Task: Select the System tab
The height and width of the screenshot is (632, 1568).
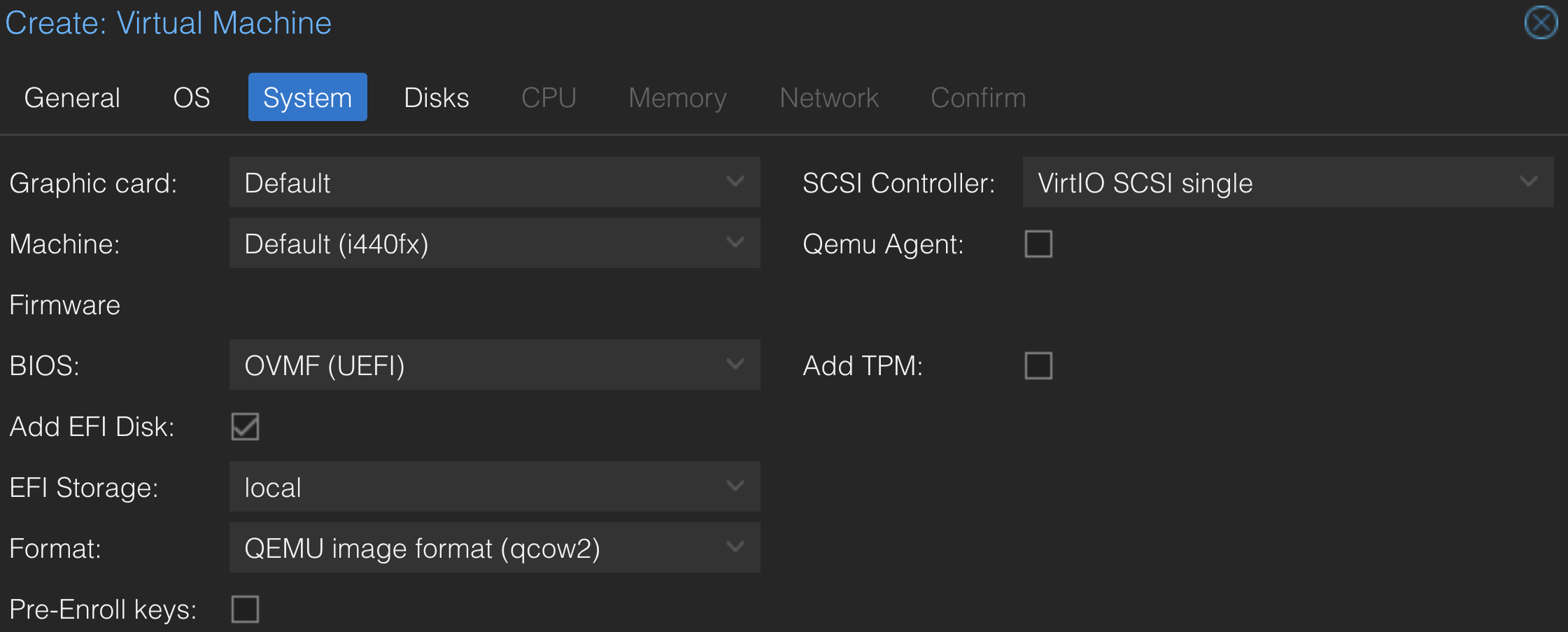Action: click(308, 97)
